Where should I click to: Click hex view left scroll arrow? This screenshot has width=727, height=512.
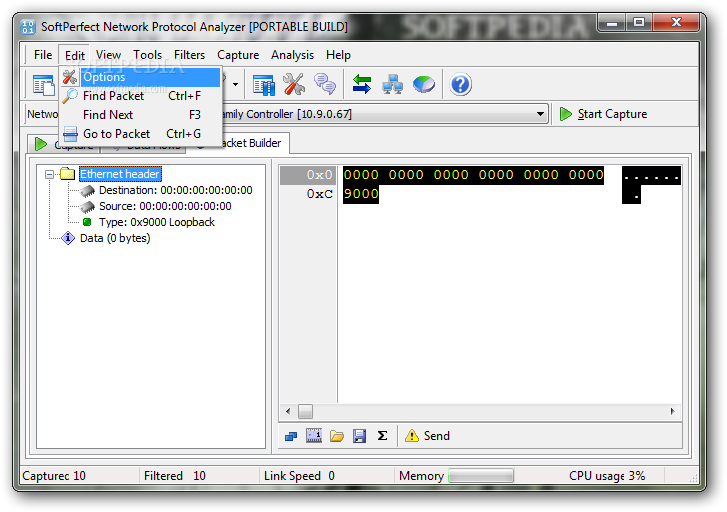coord(288,411)
